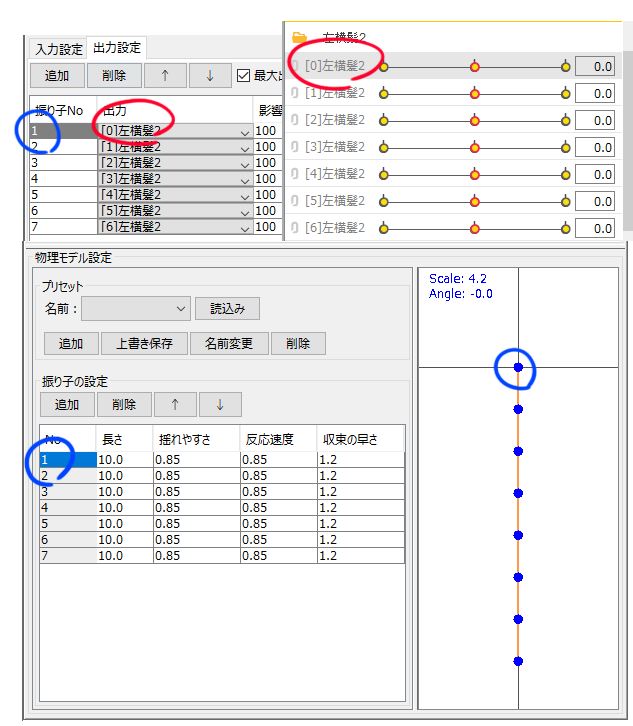
Task: Click the clip icon beside [6]左横髪2 parameter
Action: tap(295, 227)
